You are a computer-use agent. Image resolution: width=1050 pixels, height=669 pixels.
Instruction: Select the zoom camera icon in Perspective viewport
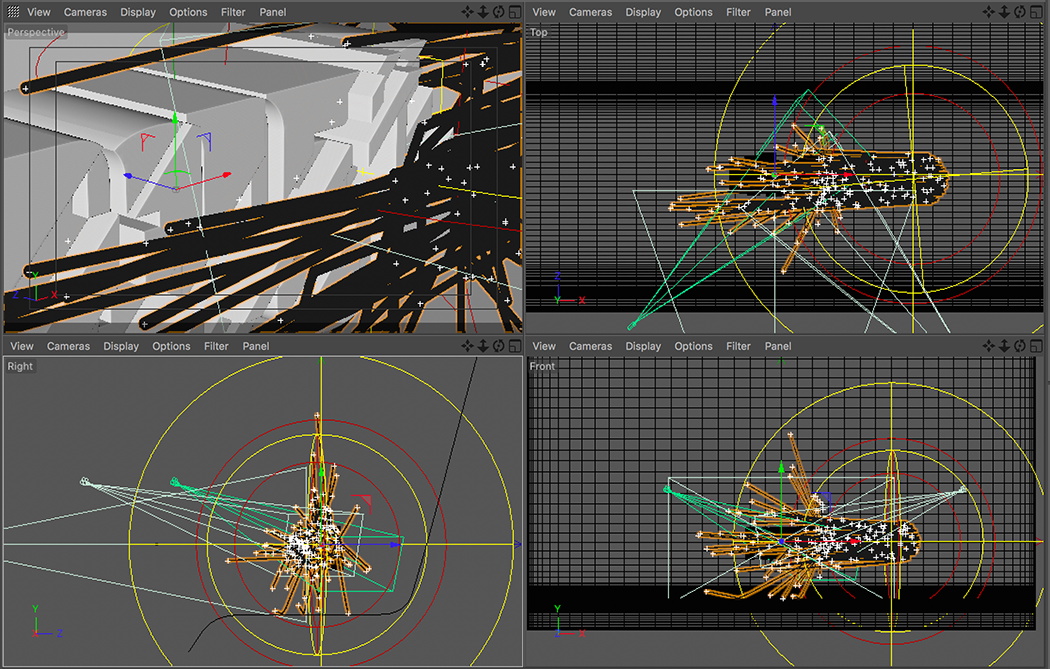coord(483,11)
